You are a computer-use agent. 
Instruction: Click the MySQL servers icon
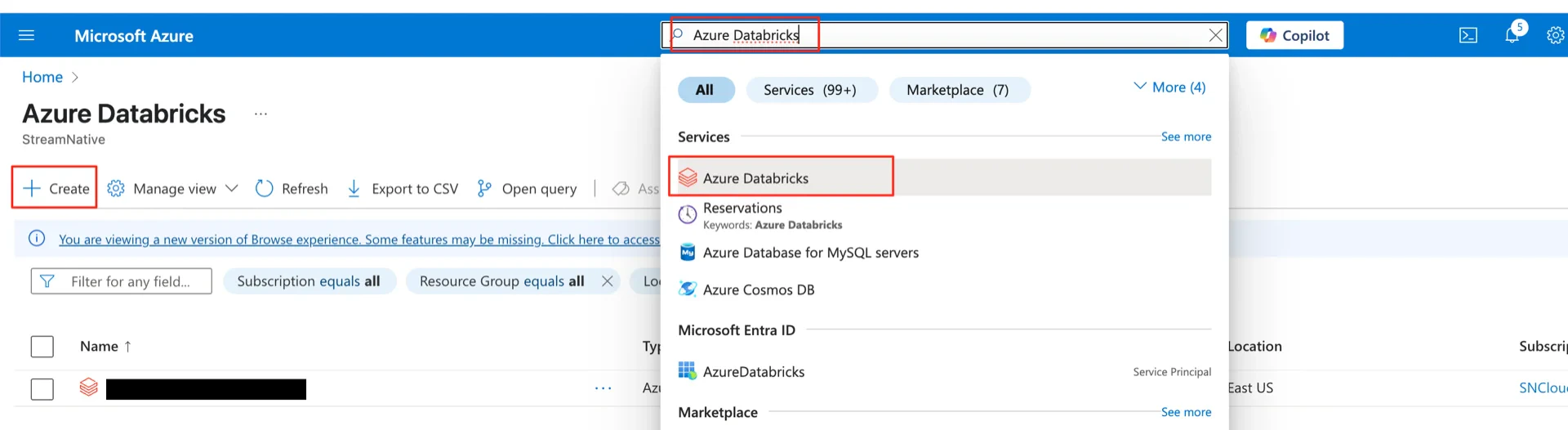[x=688, y=253]
